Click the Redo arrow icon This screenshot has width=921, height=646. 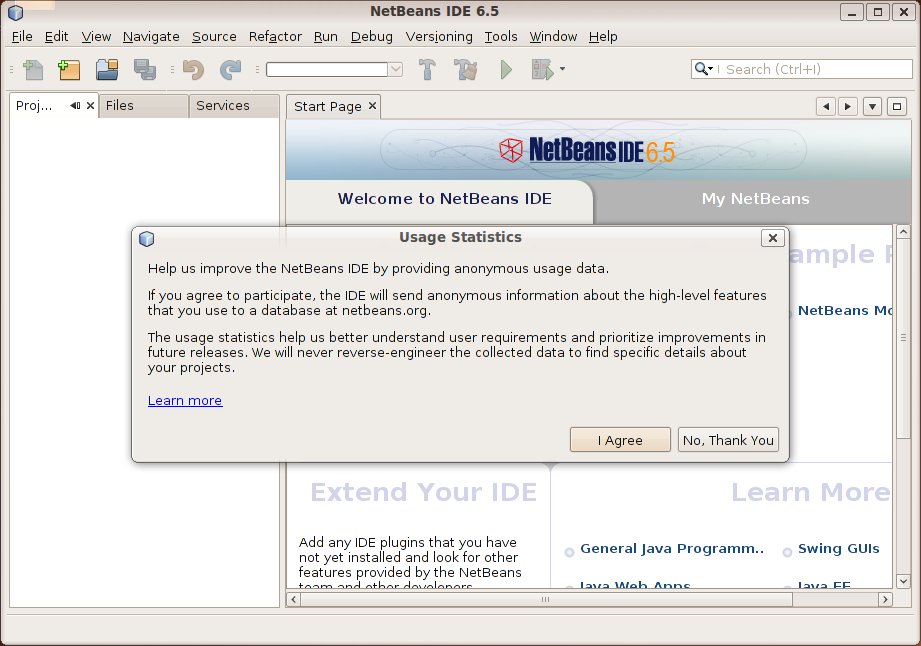230,70
